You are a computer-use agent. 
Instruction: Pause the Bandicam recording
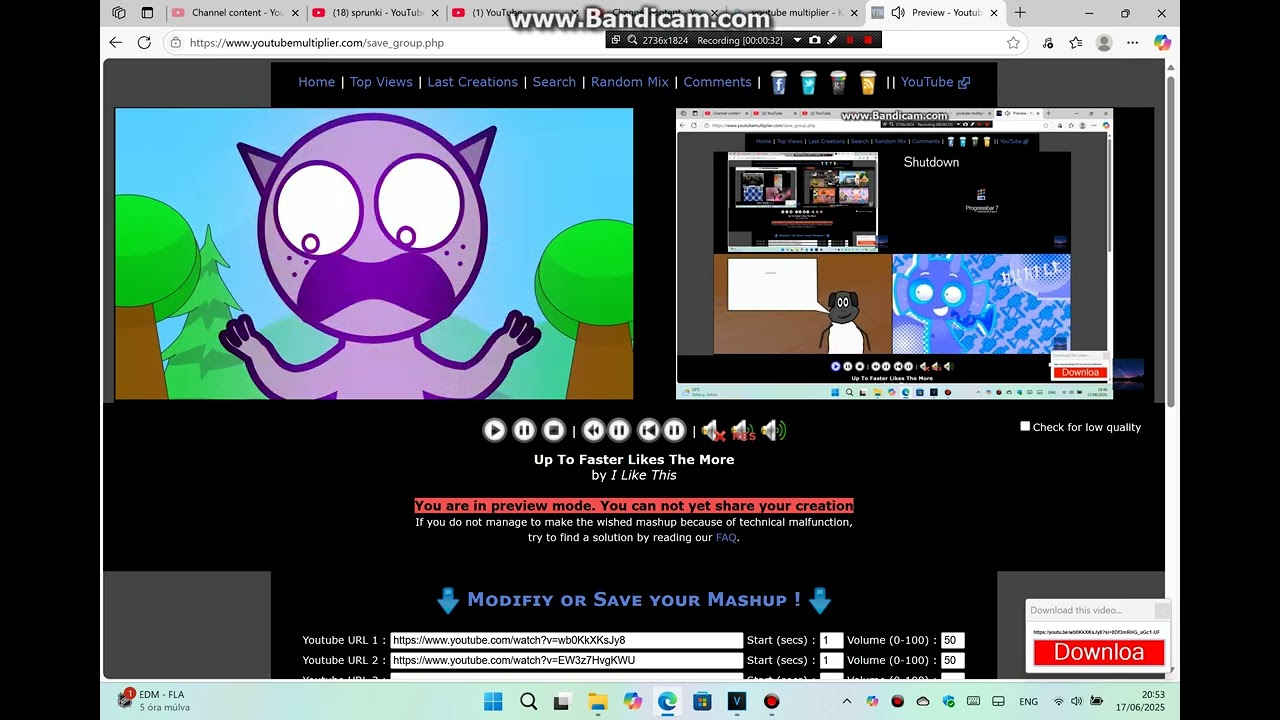[850, 40]
